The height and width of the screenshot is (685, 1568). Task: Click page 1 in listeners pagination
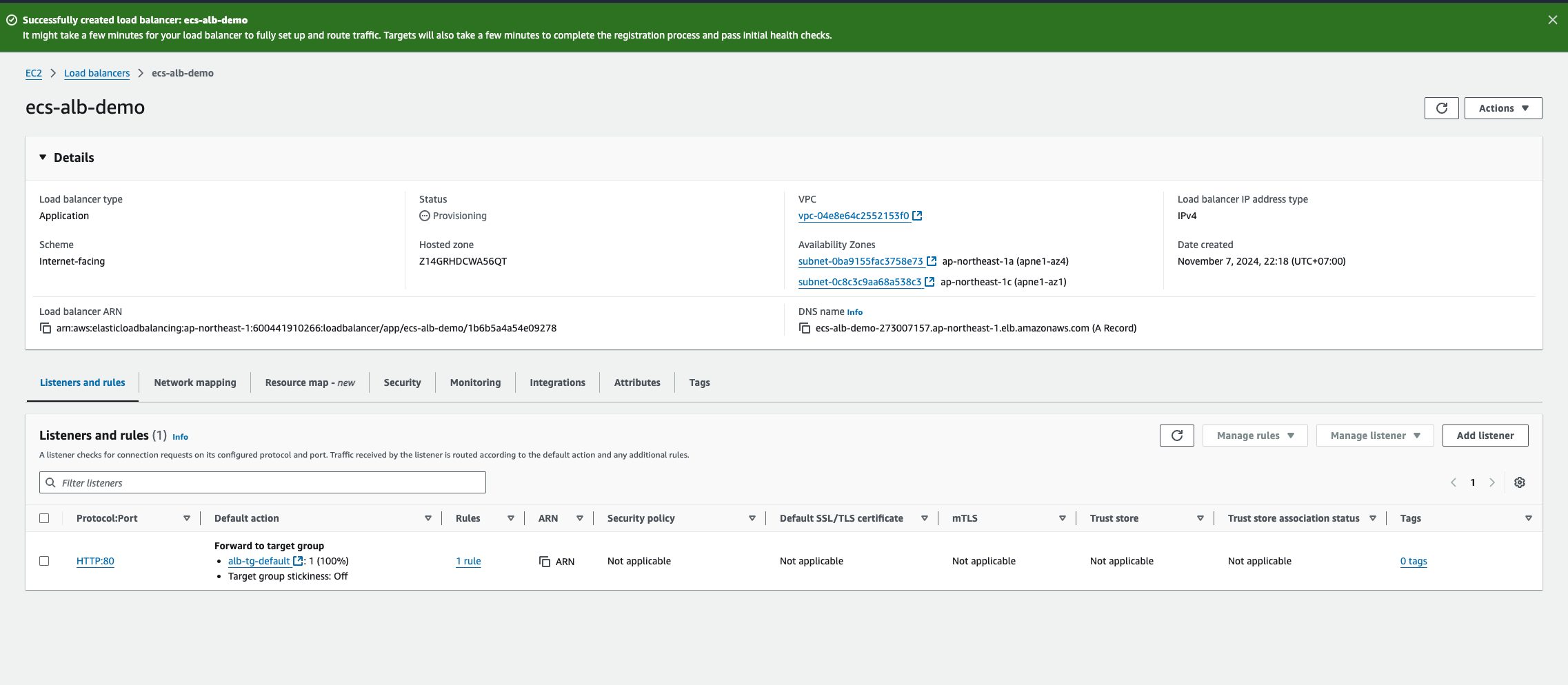tap(1473, 482)
